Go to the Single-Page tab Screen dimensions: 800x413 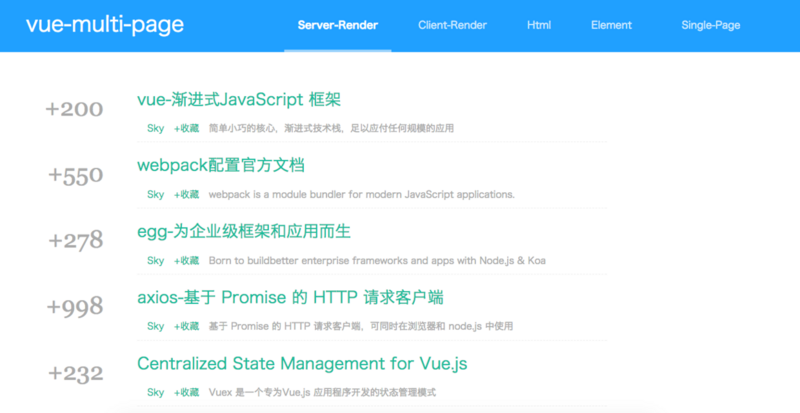pyautogui.click(x=711, y=25)
